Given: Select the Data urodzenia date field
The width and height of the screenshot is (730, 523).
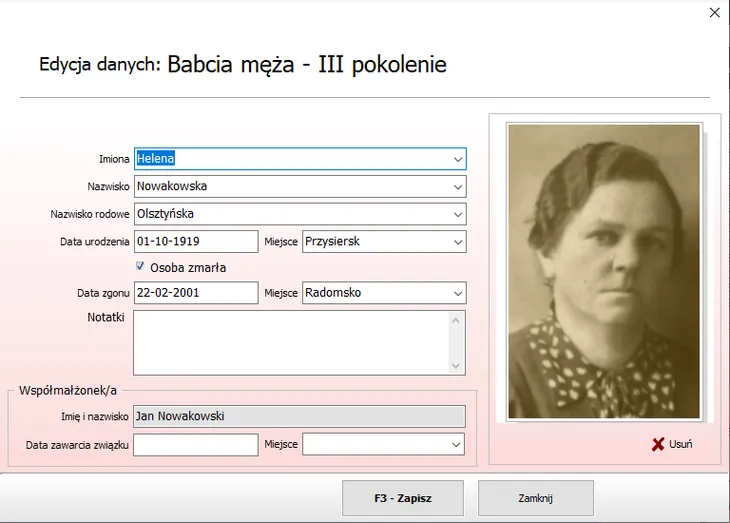Looking at the screenshot, I should pyautogui.click(x=196, y=242).
